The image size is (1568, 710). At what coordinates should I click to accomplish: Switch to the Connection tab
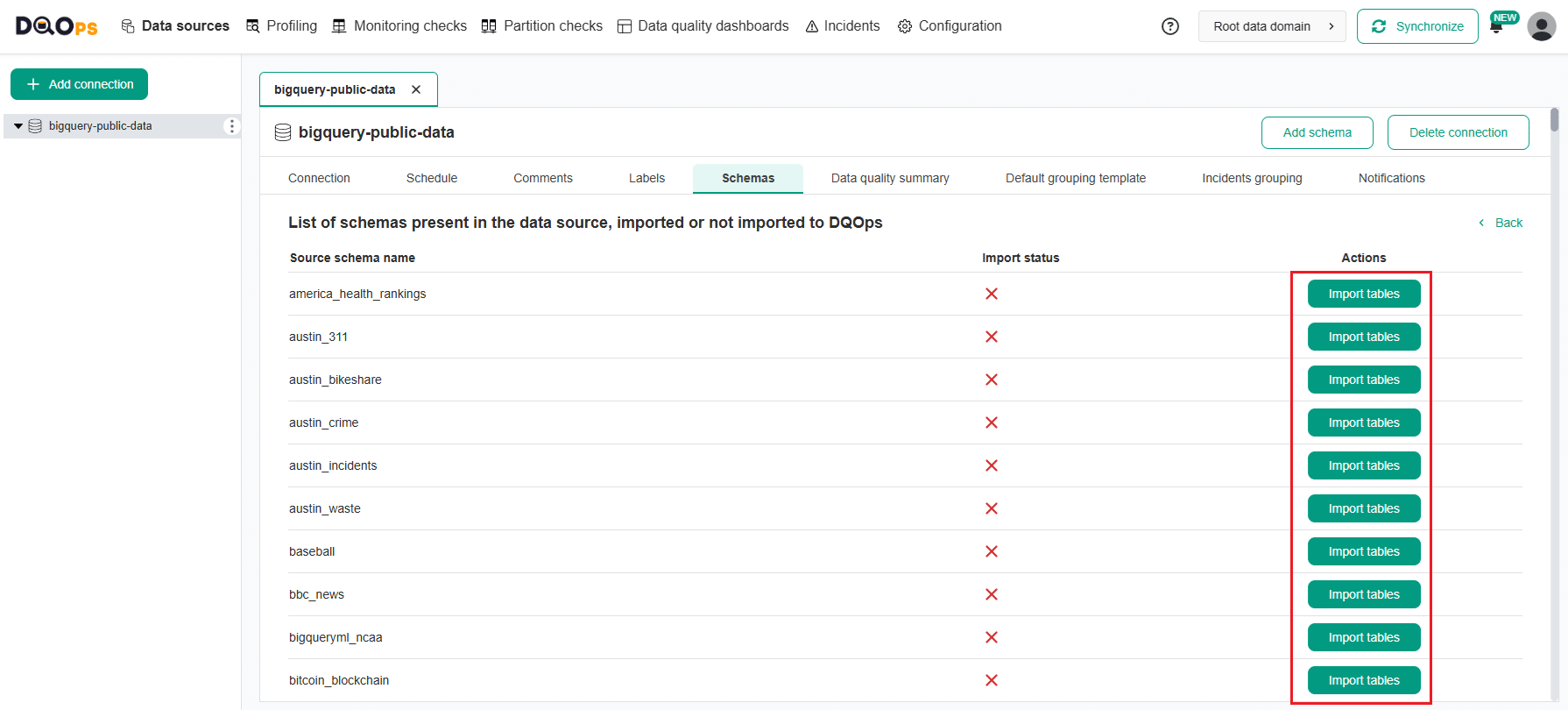tap(319, 178)
